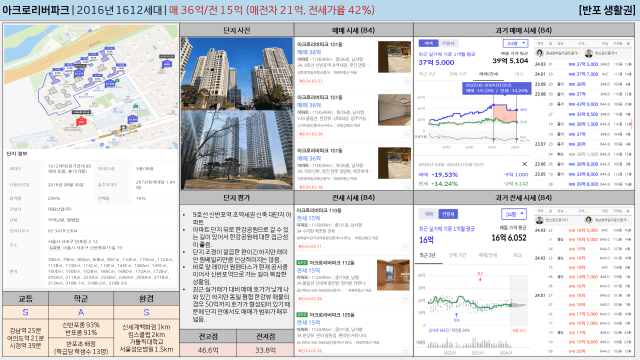
Task: Click the red marker on the map
Action: 81,121
